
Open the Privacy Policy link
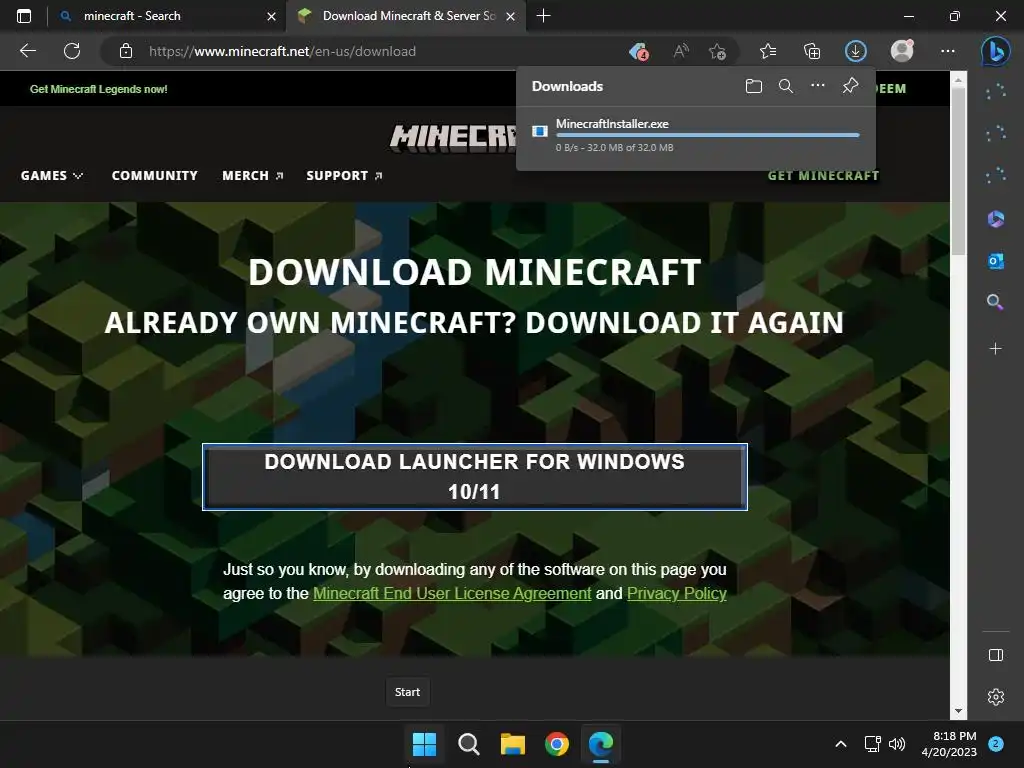[x=677, y=593]
